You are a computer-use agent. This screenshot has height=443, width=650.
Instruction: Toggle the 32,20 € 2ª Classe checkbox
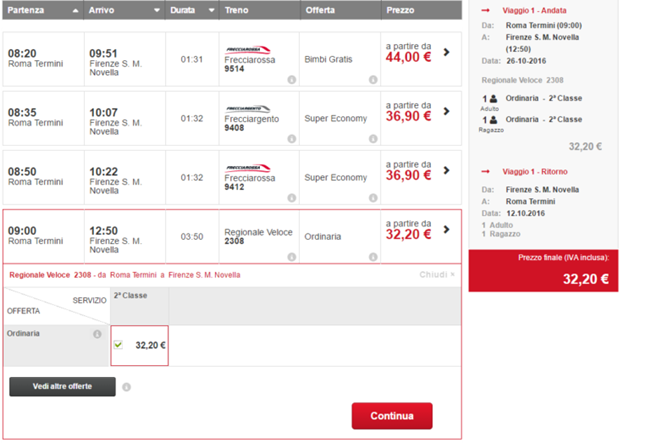pos(120,345)
